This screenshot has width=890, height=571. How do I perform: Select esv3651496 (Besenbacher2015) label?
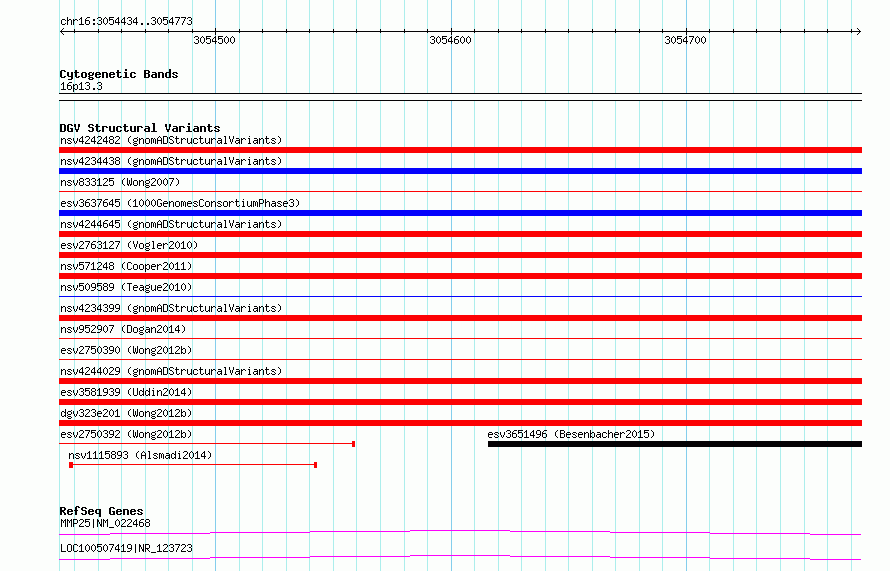tap(571, 434)
